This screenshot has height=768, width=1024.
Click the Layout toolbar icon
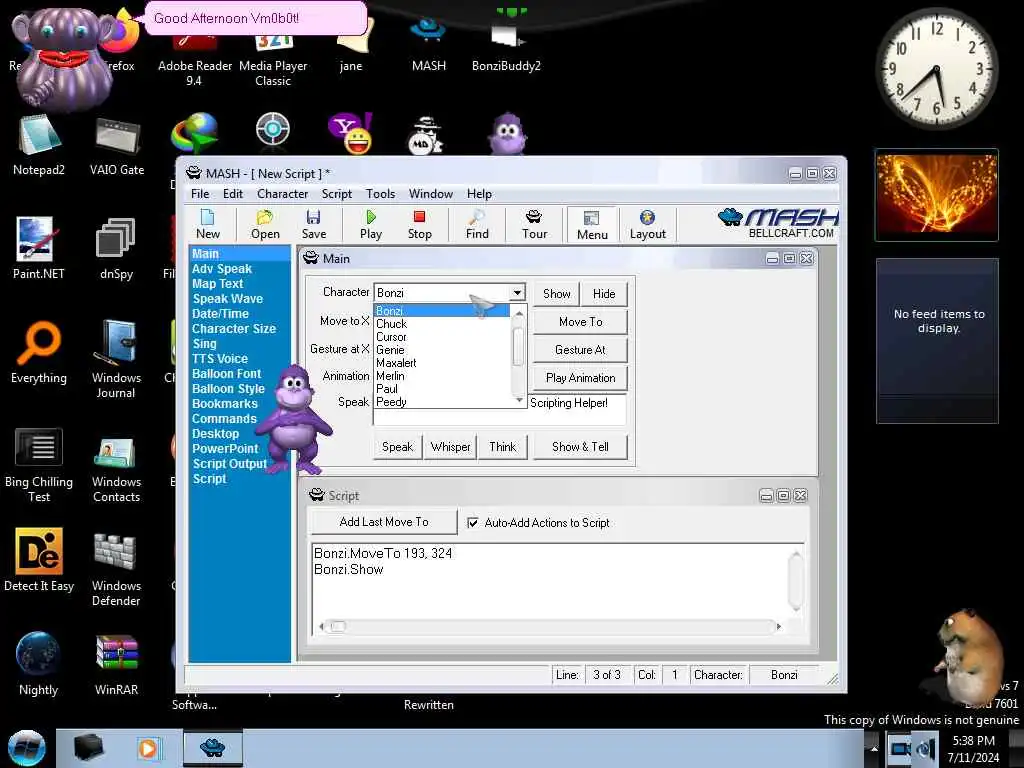[647, 225]
